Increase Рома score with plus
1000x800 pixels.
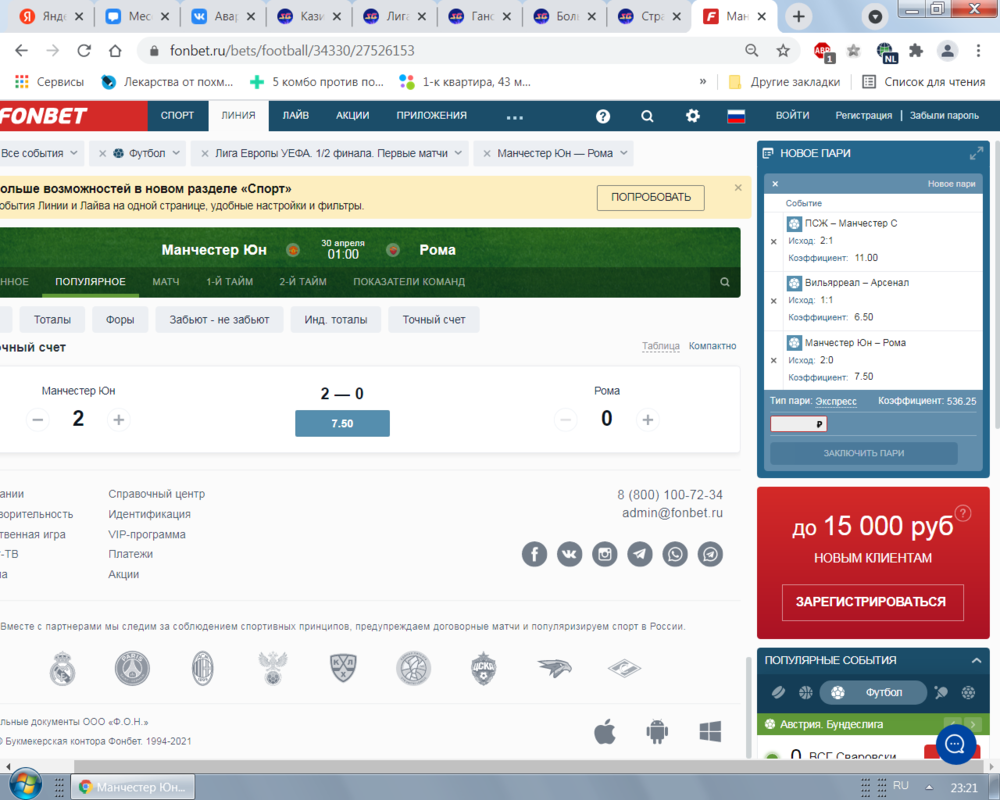[647, 420]
